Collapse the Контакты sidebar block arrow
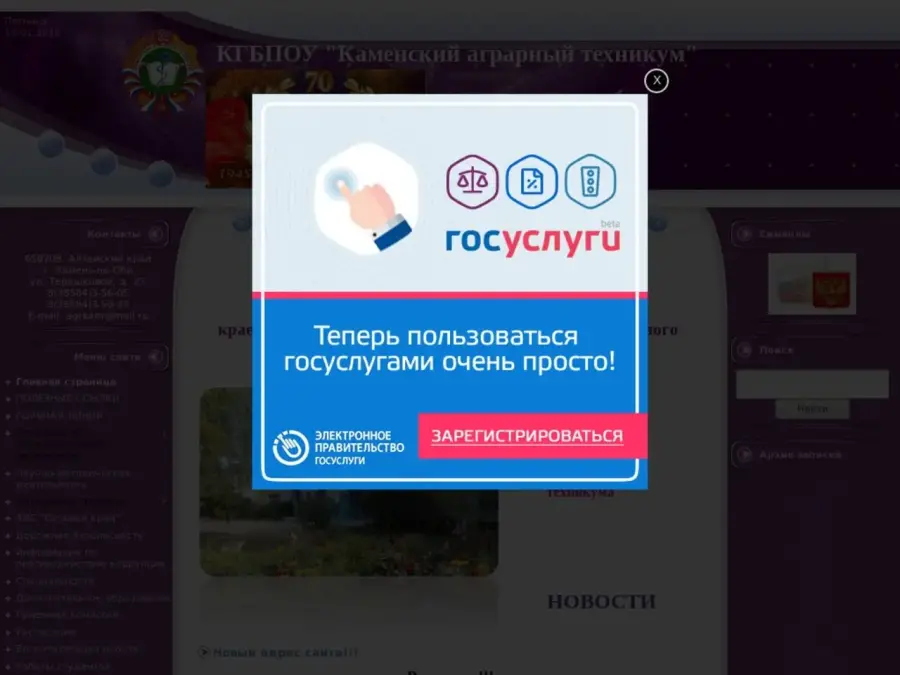Screen dimensions: 900x675 [155, 234]
